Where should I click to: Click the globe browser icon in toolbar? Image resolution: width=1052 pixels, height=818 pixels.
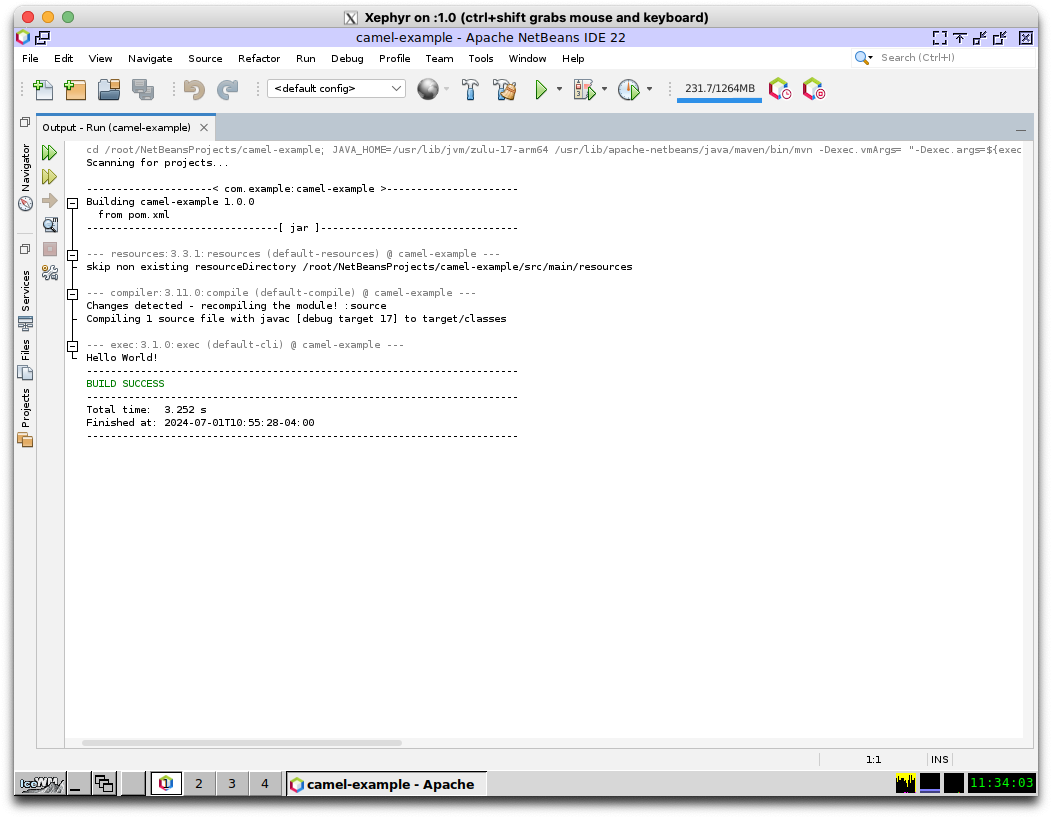pyautogui.click(x=427, y=89)
